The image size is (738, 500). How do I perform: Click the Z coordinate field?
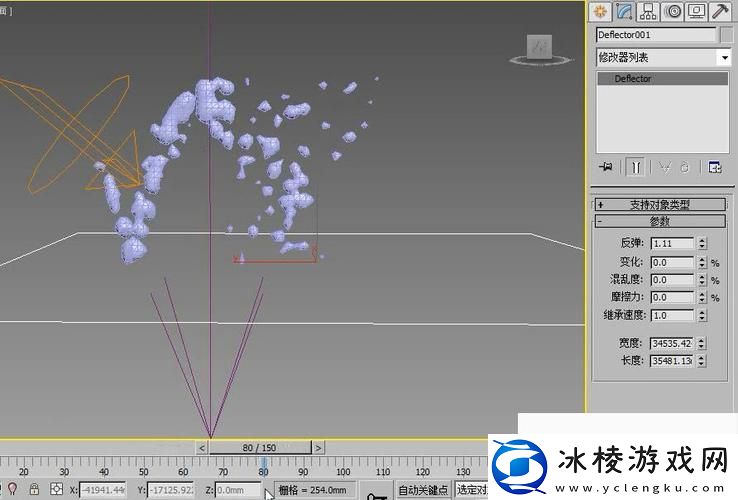(x=238, y=490)
